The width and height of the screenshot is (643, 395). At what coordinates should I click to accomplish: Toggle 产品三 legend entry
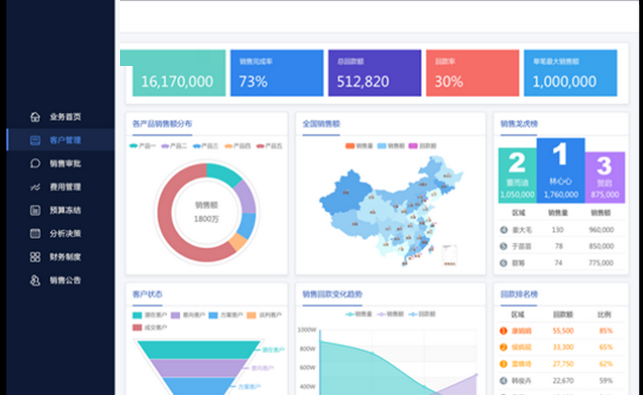205,146
